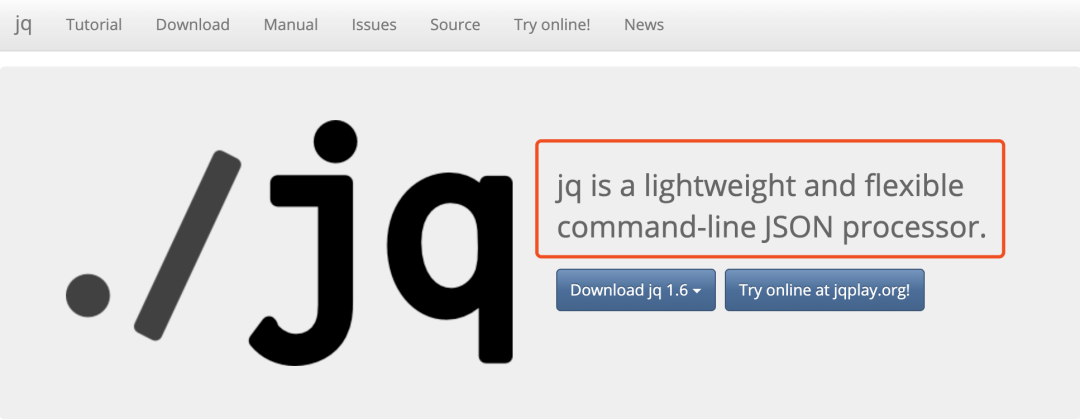Visit the Issues nav link

coord(374,25)
